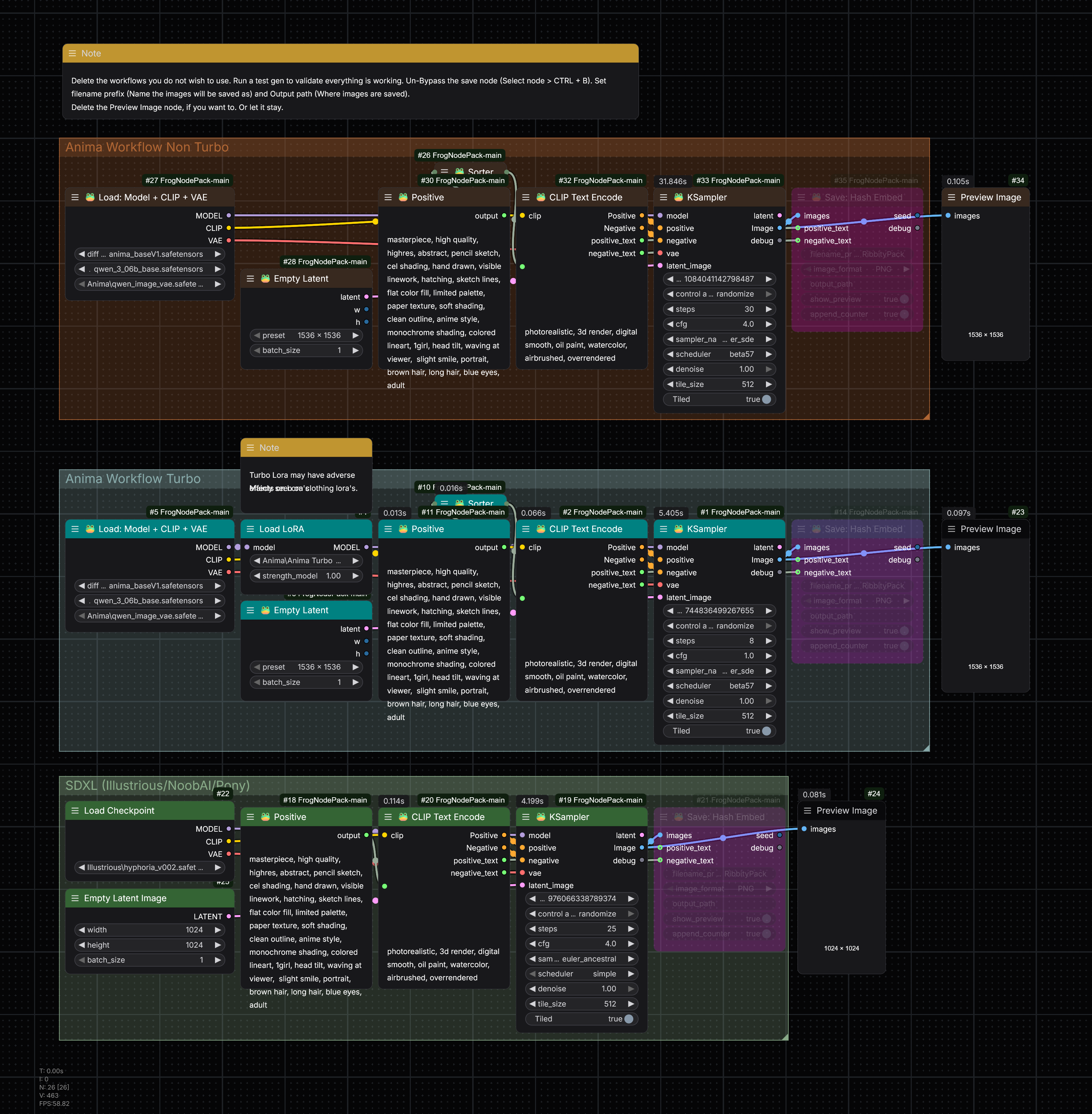Increase strength_model arrow in Load LoRA
This screenshot has width=1092, height=1114.
(x=355, y=576)
